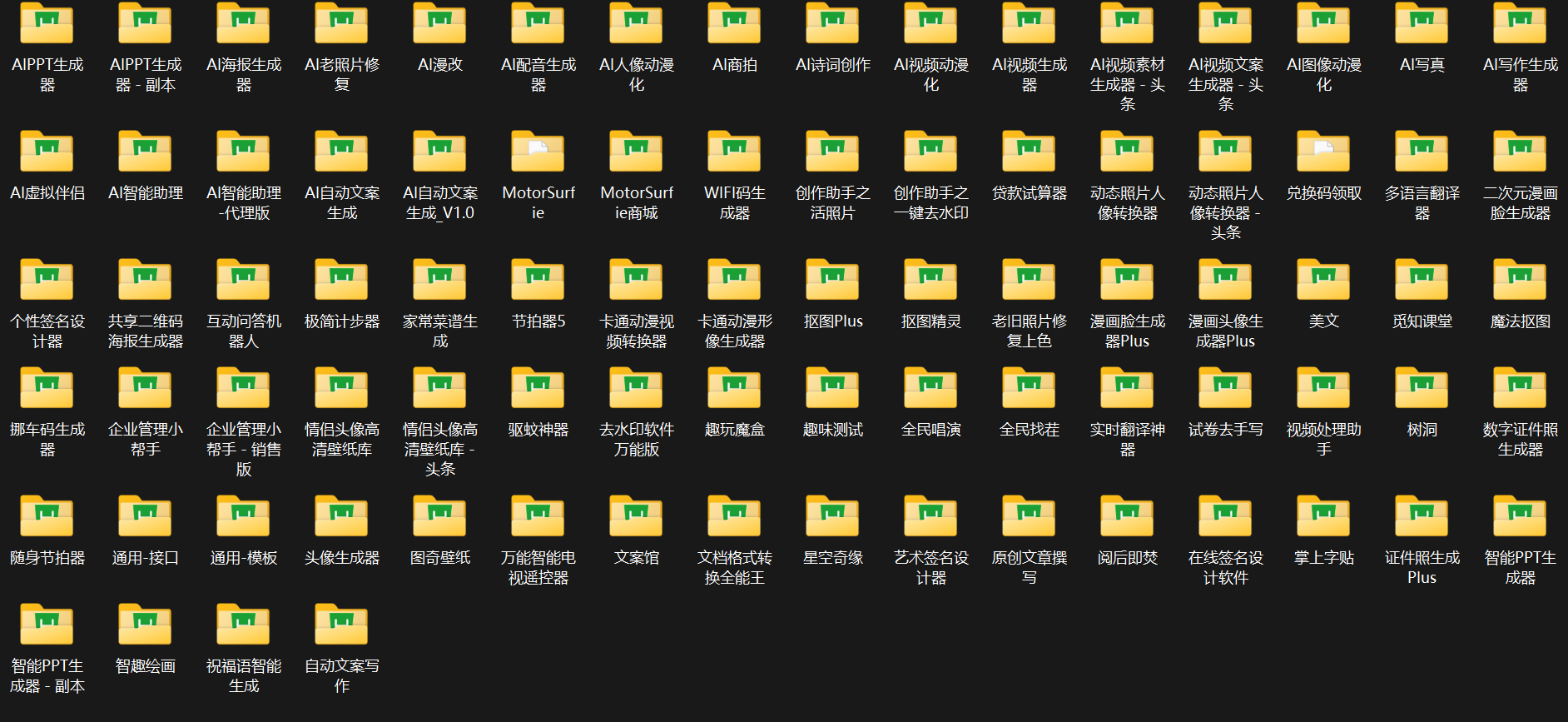Click the 自动文案写作 folder icon

tap(341, 625)
